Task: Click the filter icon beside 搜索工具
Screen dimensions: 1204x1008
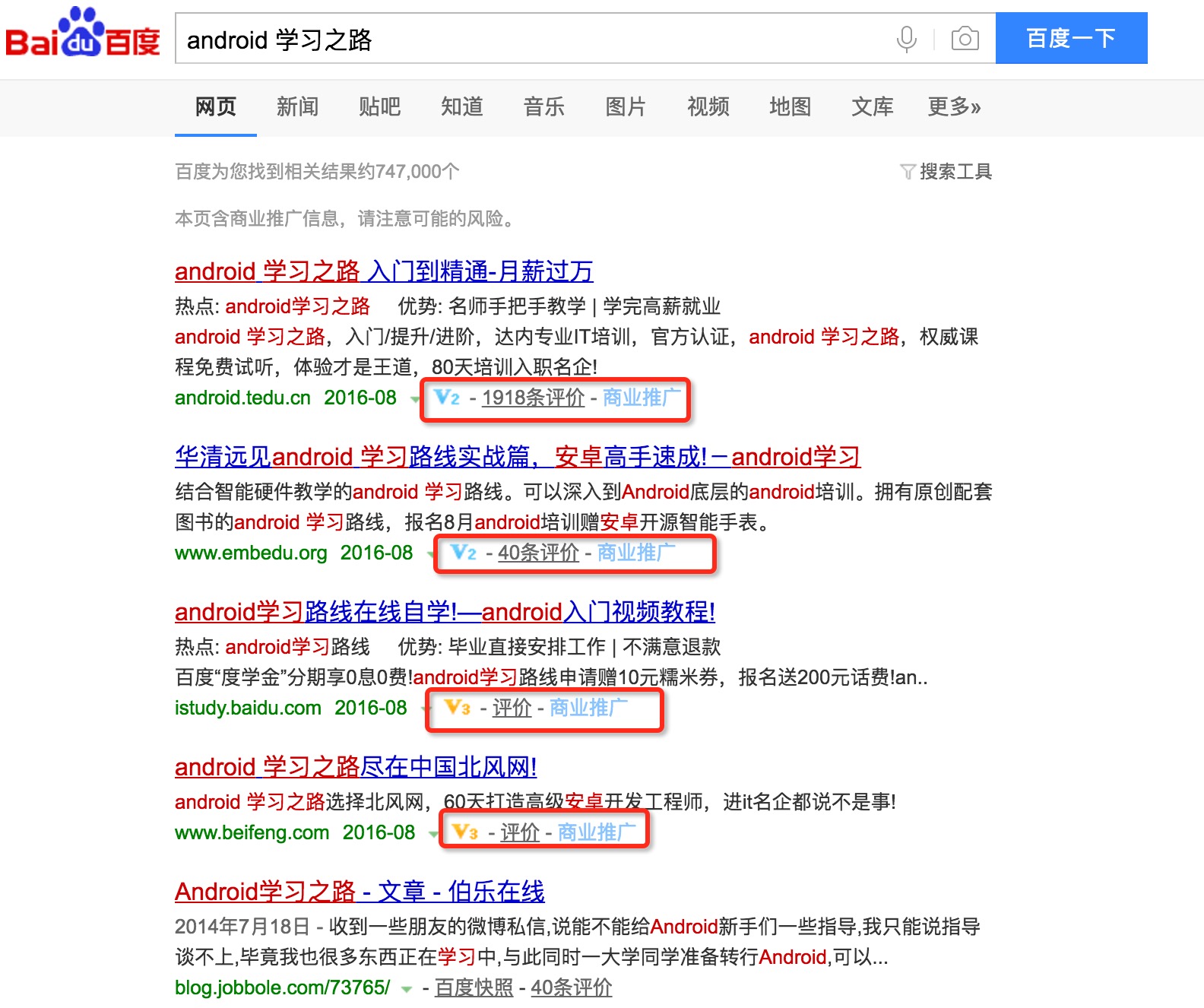Action: tap(908, 172)
